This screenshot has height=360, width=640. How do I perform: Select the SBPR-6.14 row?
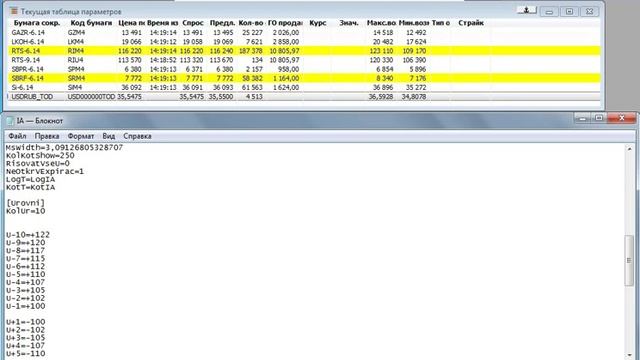304,69
